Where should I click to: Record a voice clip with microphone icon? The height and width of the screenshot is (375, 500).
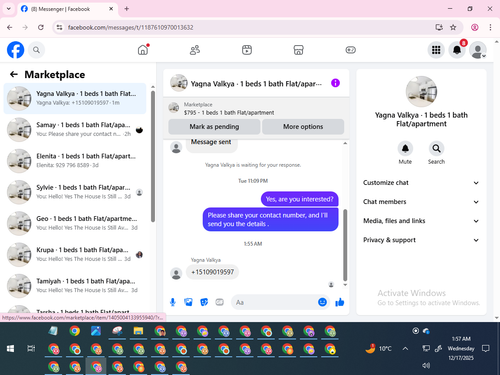tap(173, 302)
